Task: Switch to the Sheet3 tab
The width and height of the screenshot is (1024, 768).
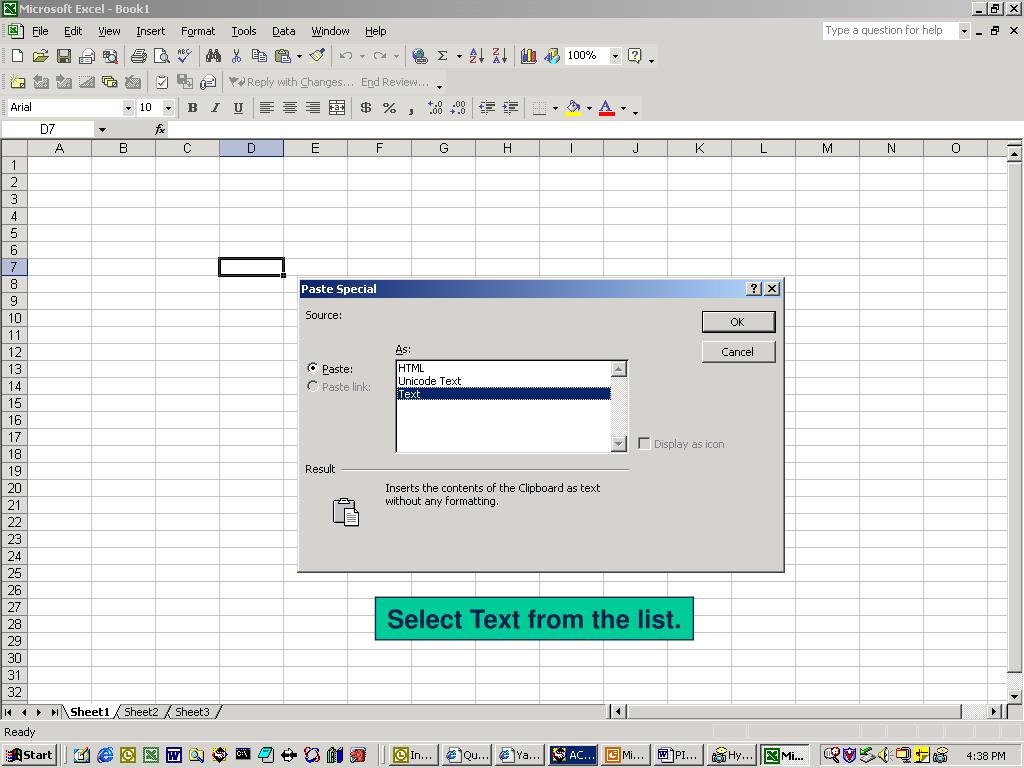Action: point(193,712)
